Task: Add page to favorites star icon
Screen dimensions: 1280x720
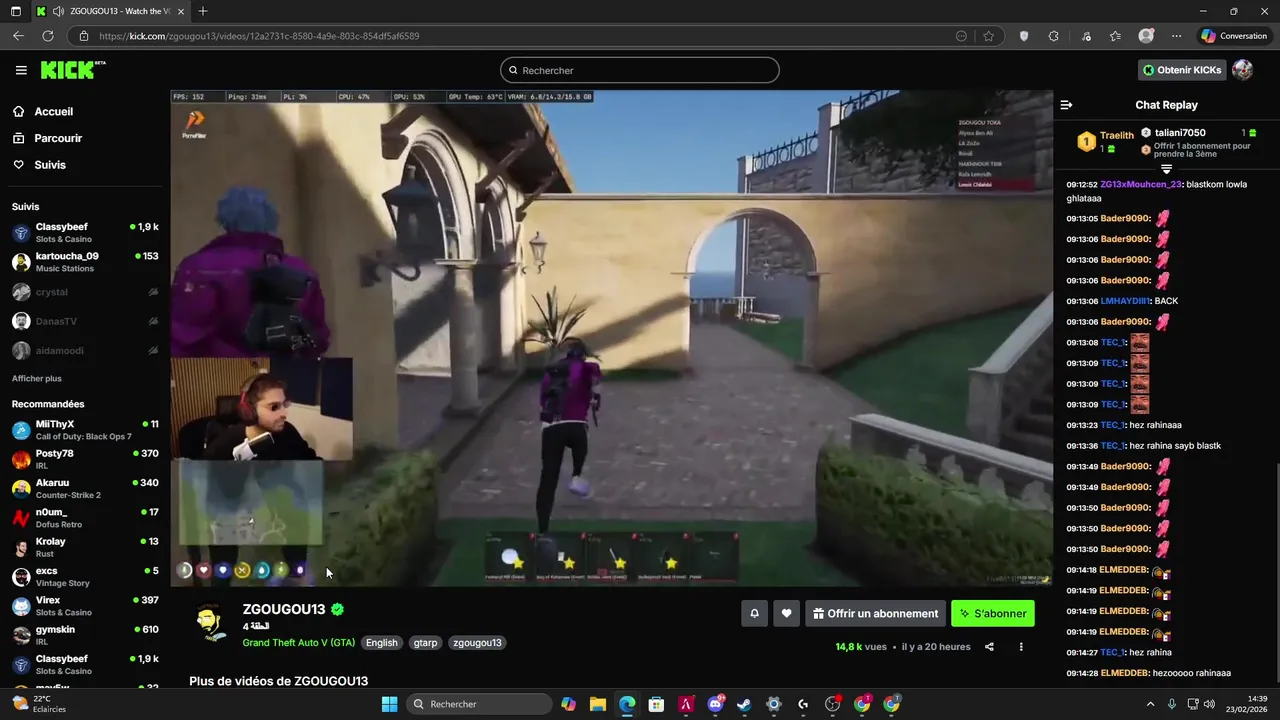Action: point(988,36)
